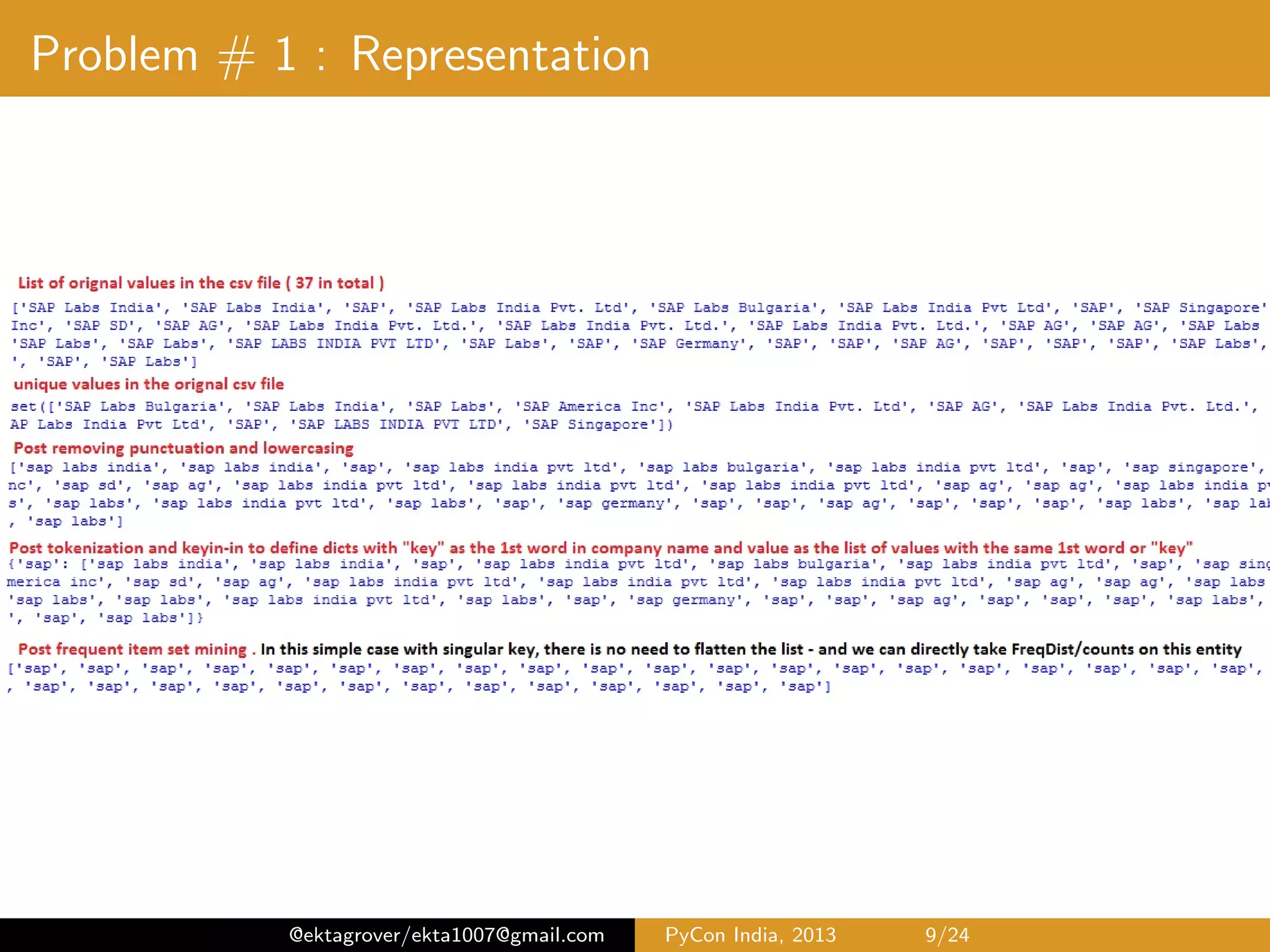Click the heading 'List of orignal values in the csv file ( 37 in total )'

(x=201, y=283)
